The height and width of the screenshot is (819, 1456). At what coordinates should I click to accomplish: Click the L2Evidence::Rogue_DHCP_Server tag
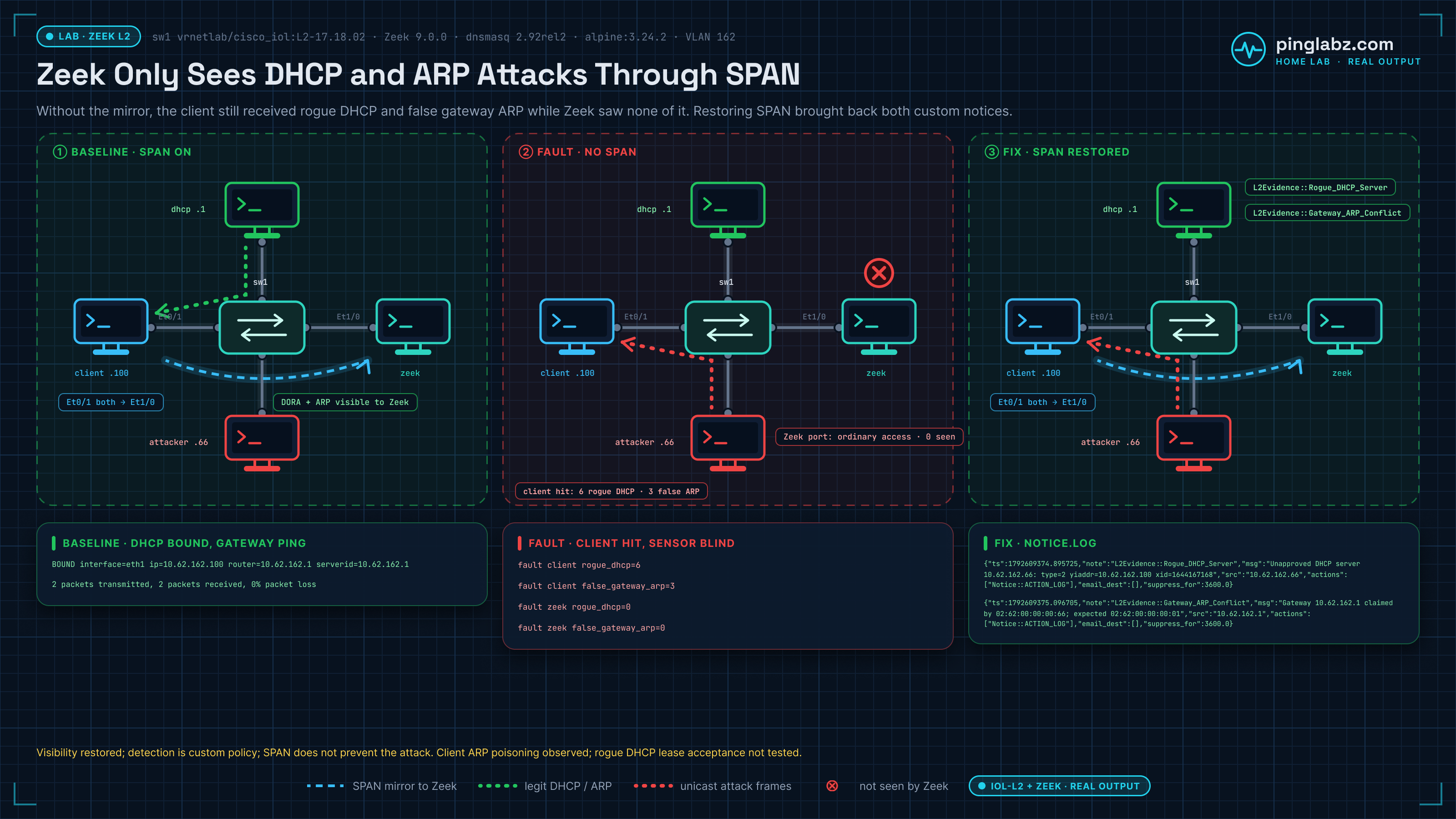coord(1320,187)
